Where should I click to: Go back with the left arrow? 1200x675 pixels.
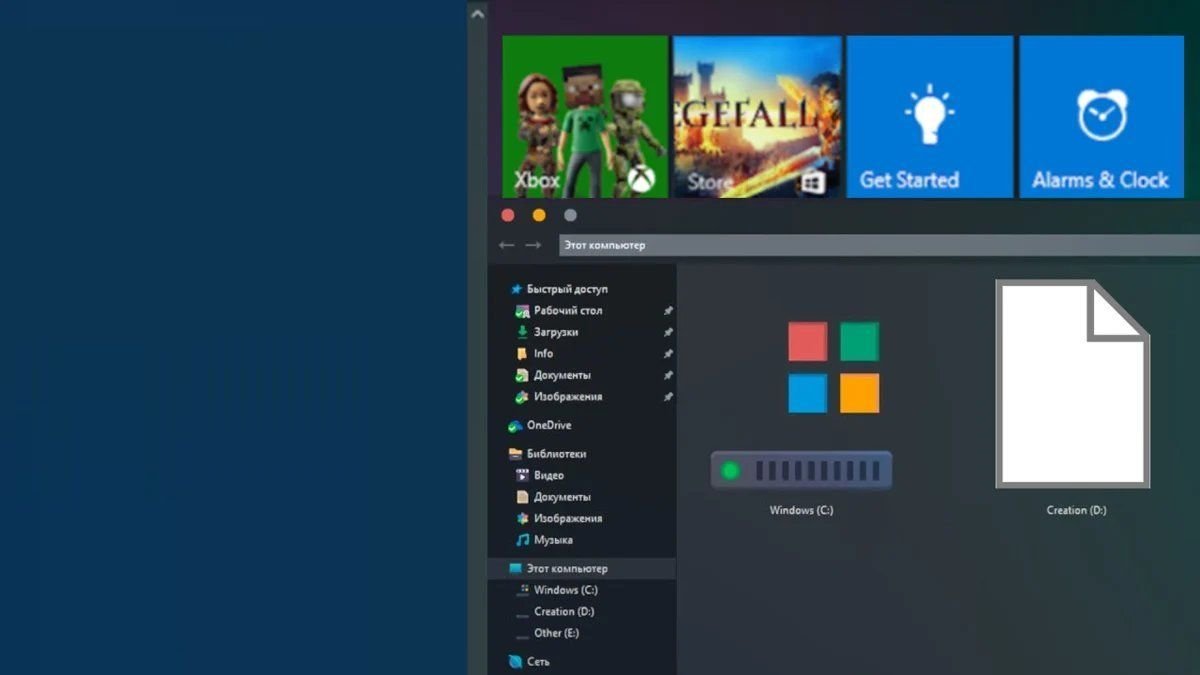point(507,245)
